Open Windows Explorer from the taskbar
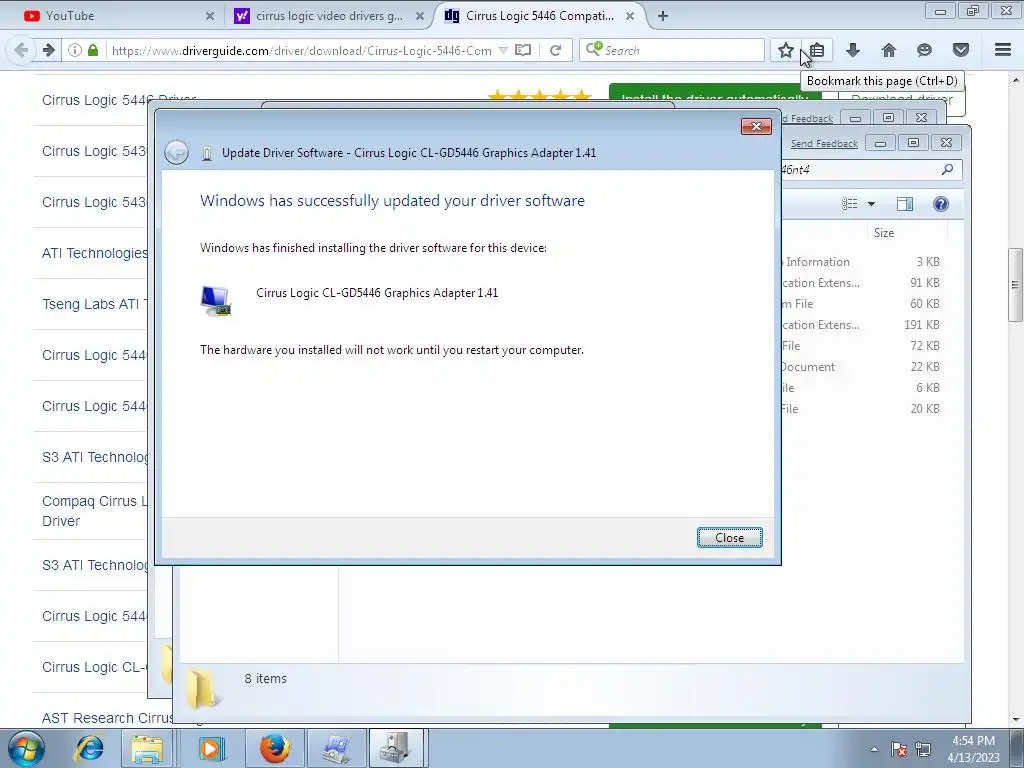Screen dimensions: 1024x768 [x=148, y=748]
